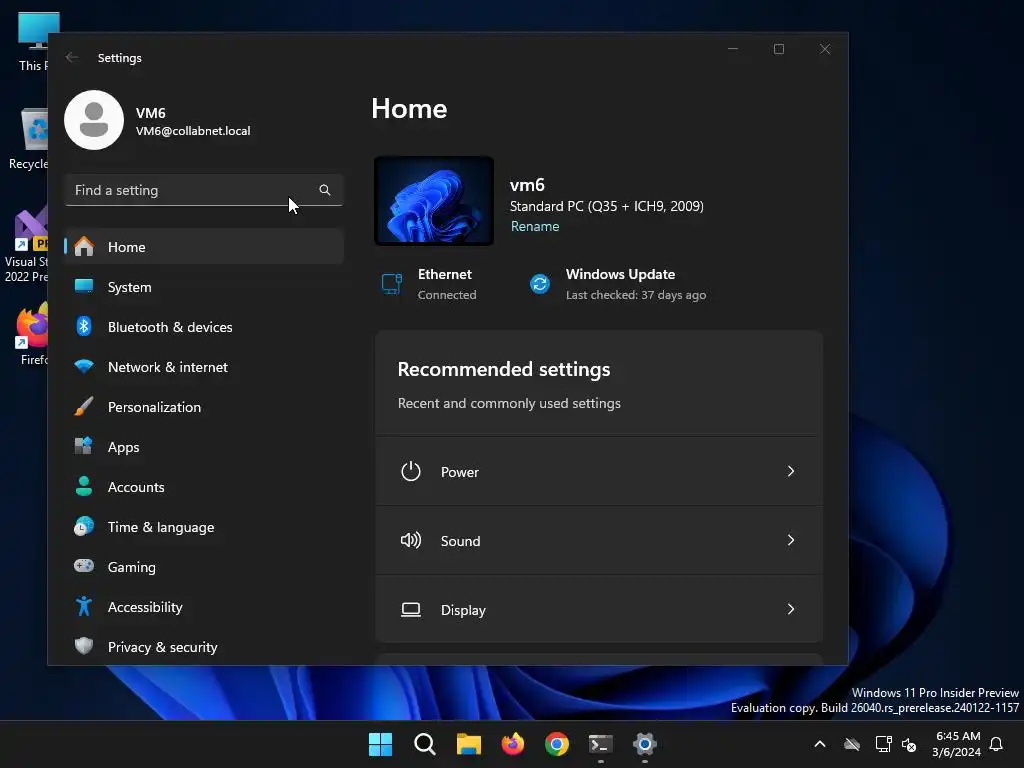Click the Power symbol icon

411,472
